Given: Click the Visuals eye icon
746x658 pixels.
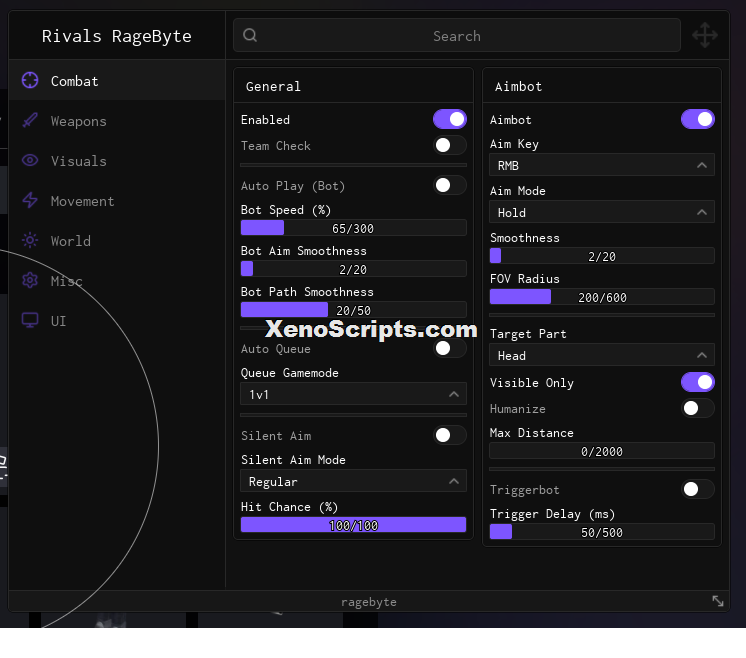Looking at the screenshot, I should (30, 160).
